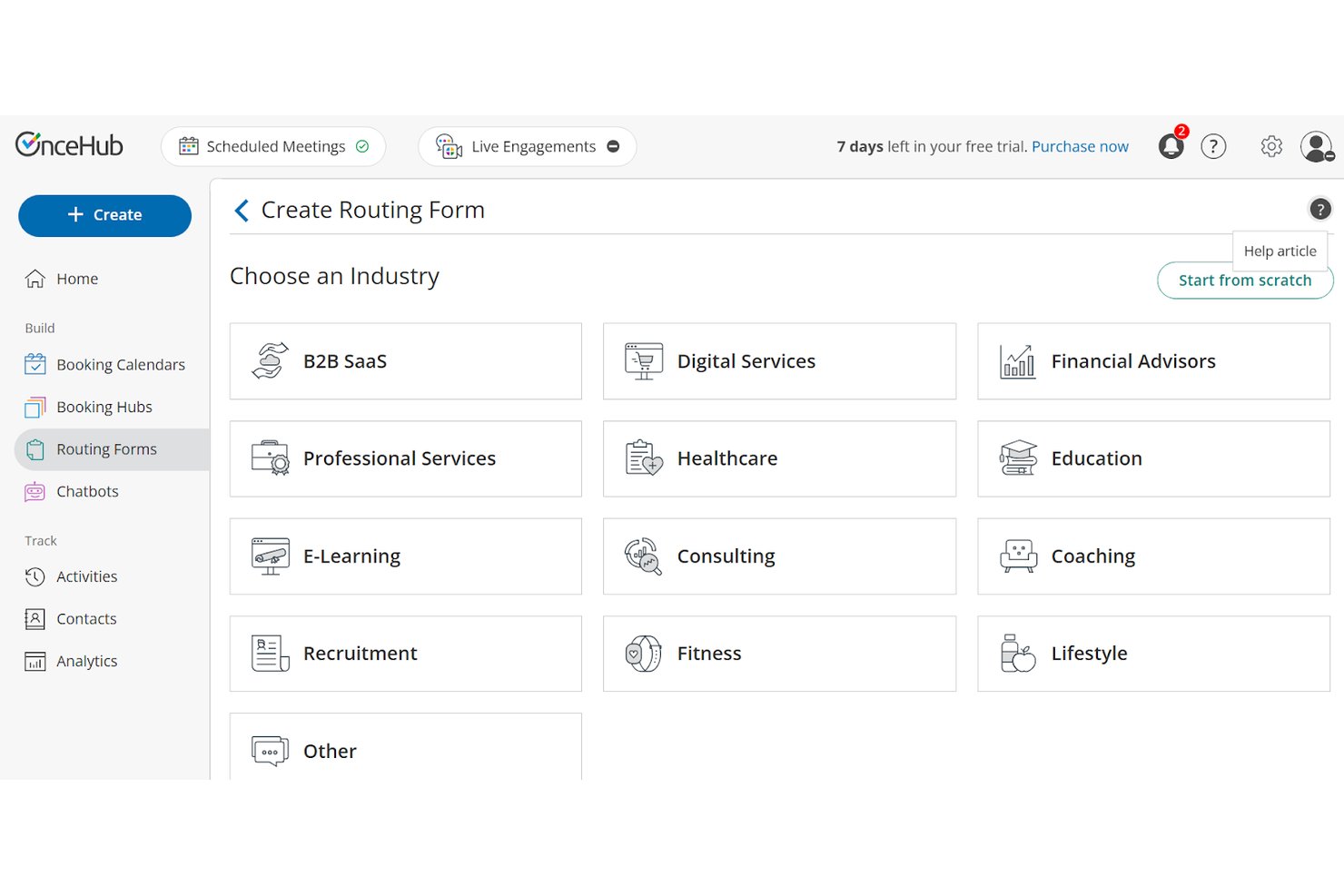Viewport: 1344px width, 896px height.
Task: Choose the Digital Services label
Action: point(746,361)
